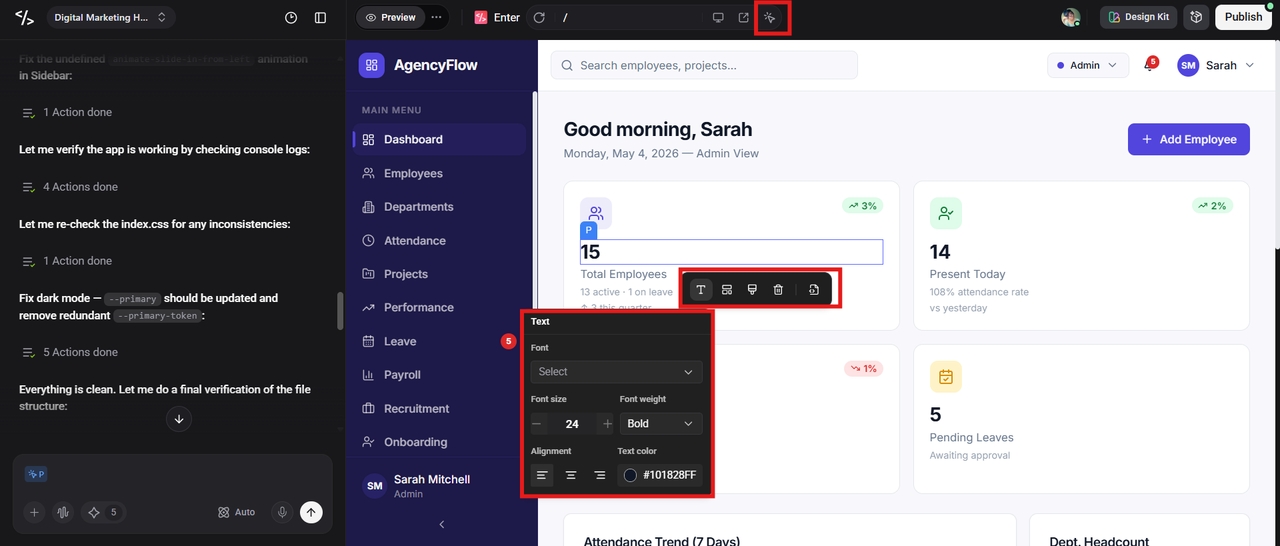Open Attendance in the main menu

pyautogui.click(x=440, y=241)
